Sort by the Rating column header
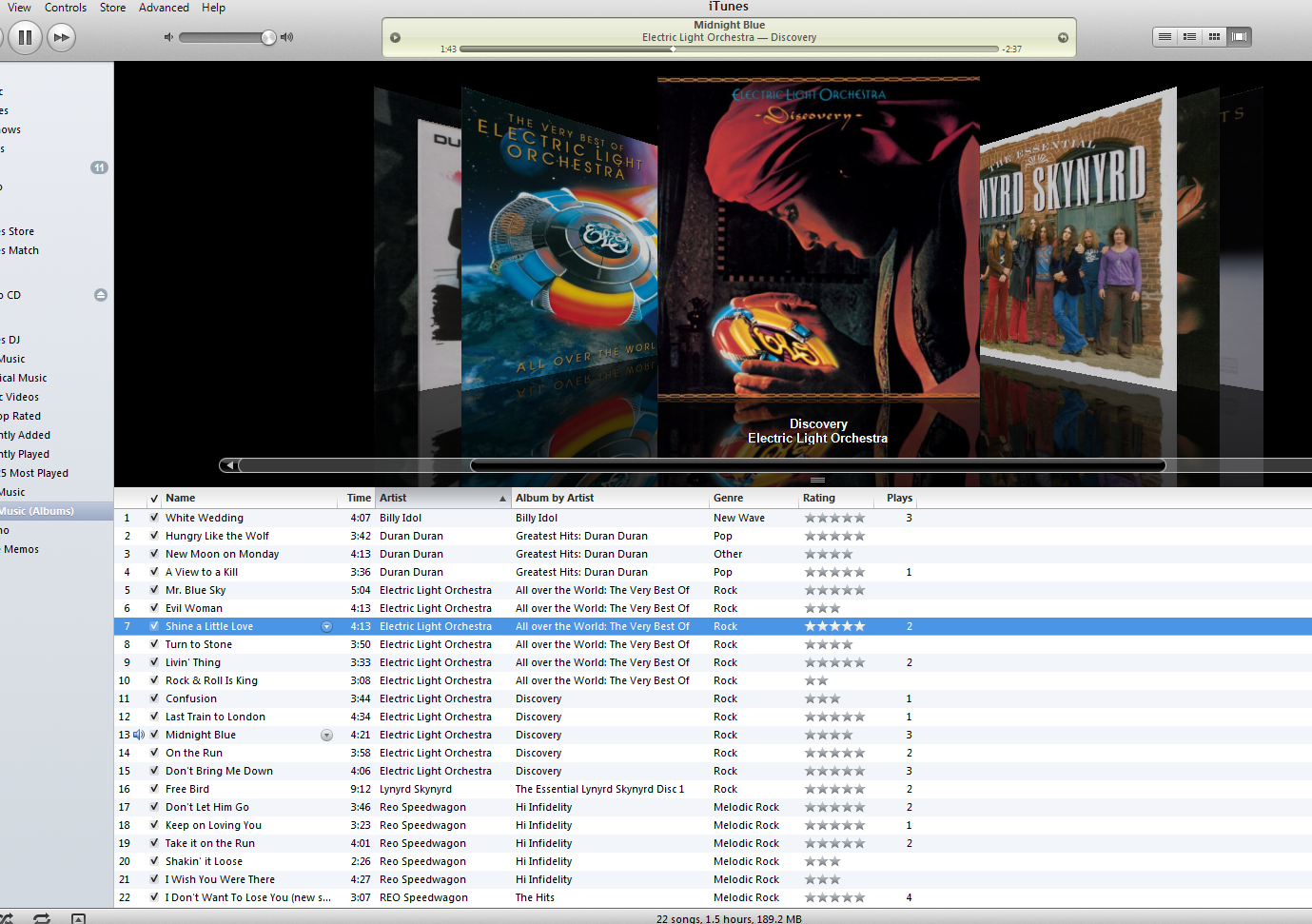 click(836, 498)
